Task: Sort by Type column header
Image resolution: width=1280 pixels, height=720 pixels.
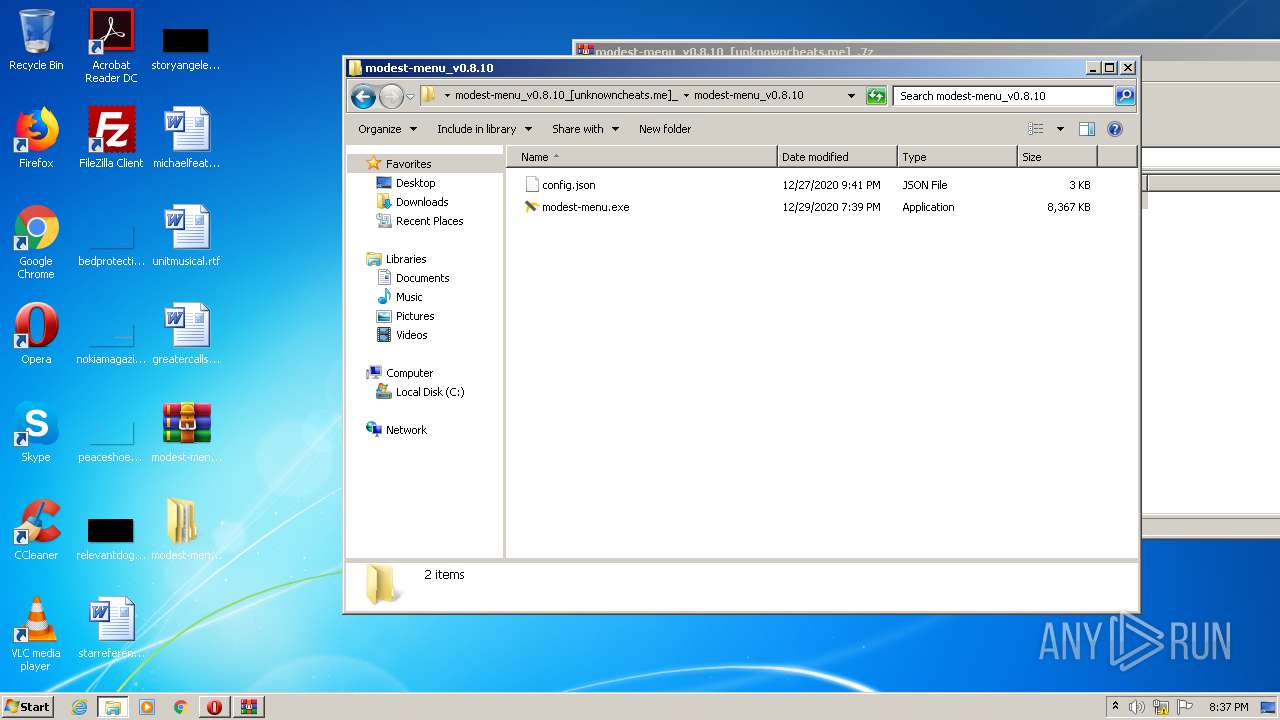Action: [957, 157]
